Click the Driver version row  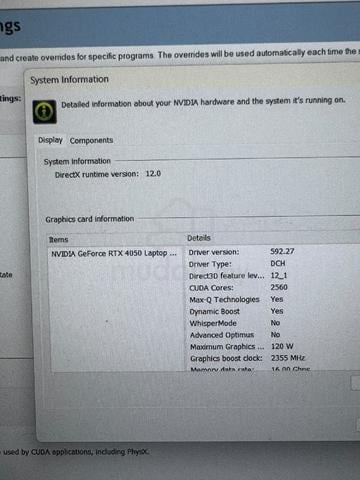[273, 252]
